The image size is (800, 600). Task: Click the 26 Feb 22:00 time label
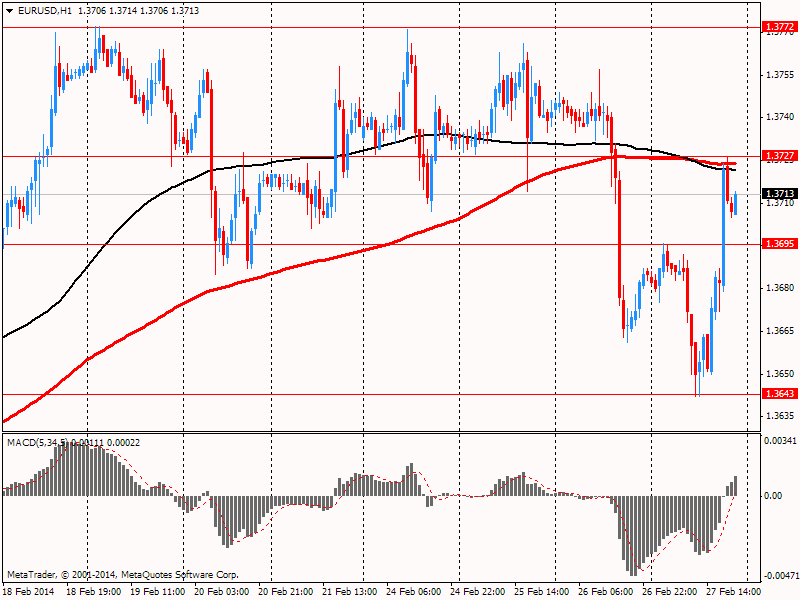tap(669, 591)
